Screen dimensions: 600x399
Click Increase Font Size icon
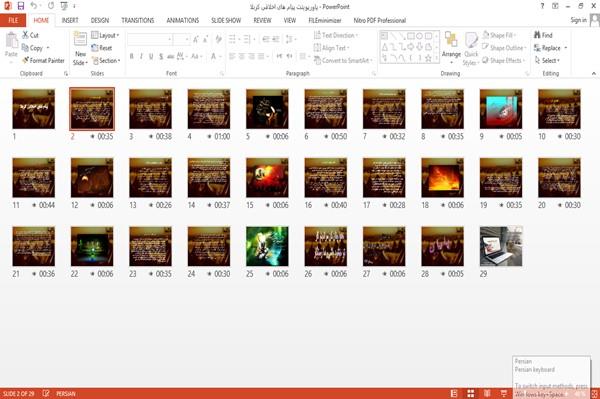pyautogui.click(x=196, y=39)
